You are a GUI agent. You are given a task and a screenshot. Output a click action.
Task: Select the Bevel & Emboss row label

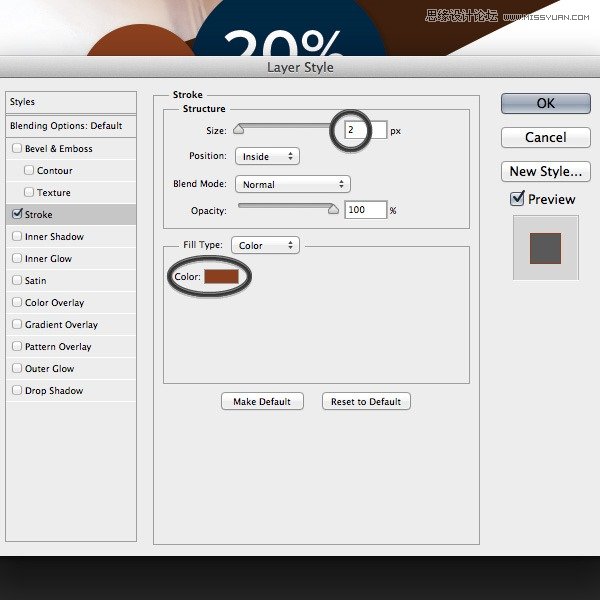(59, 149)
